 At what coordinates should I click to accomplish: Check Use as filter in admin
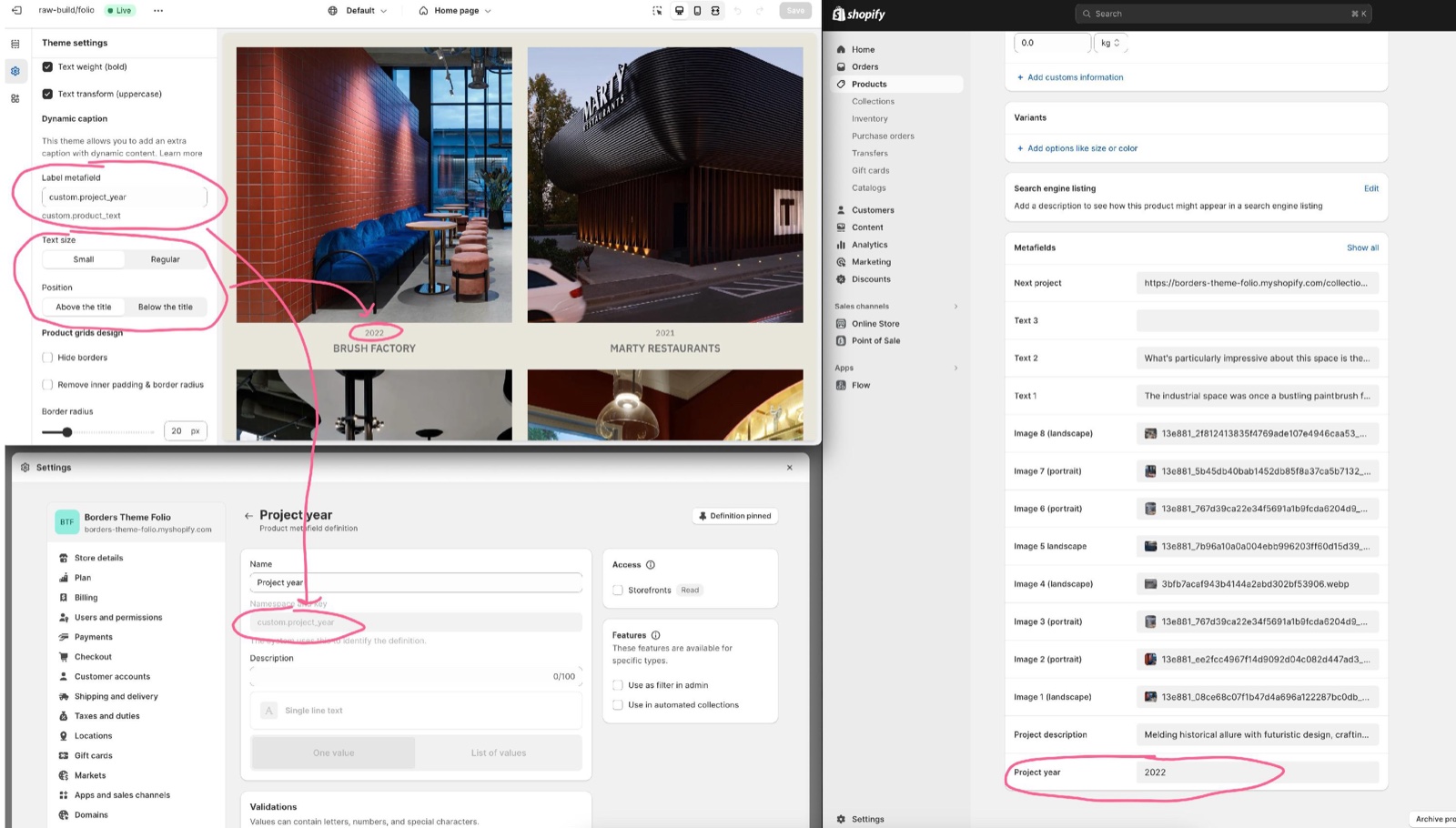[618, 685]
